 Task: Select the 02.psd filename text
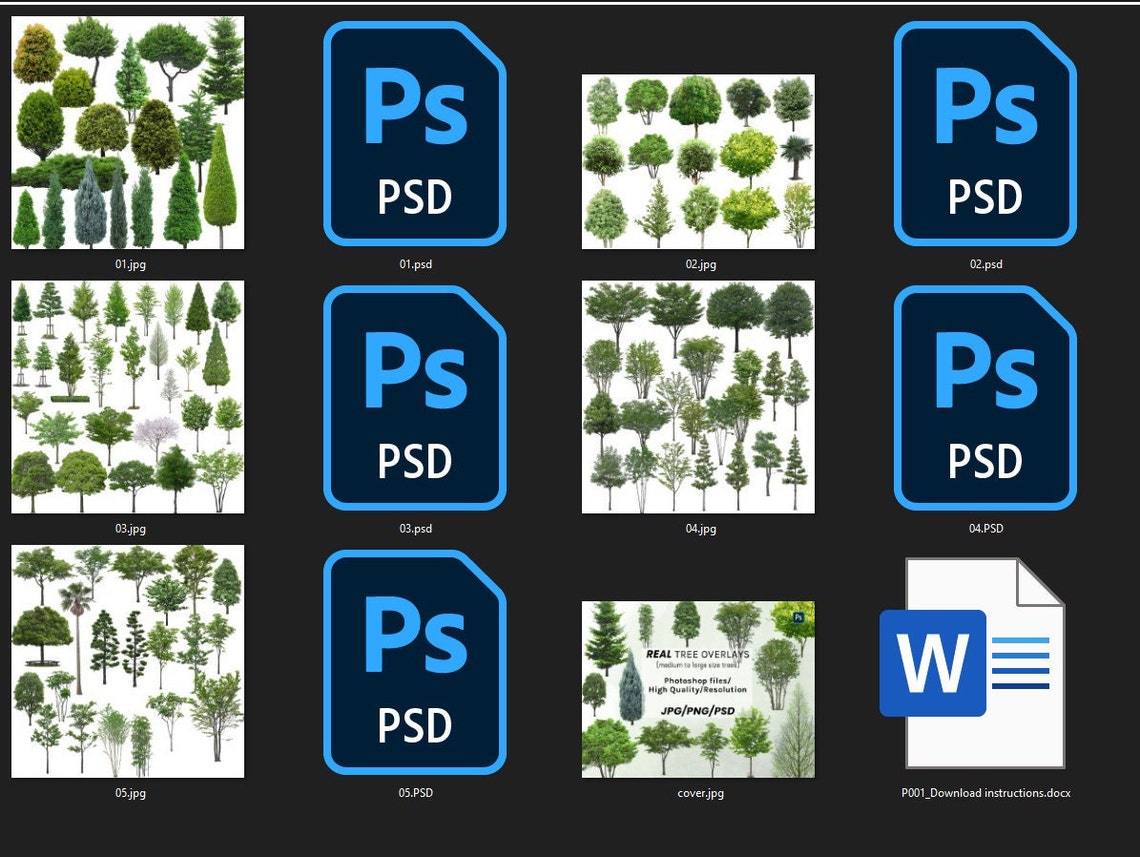coord(984,265)
